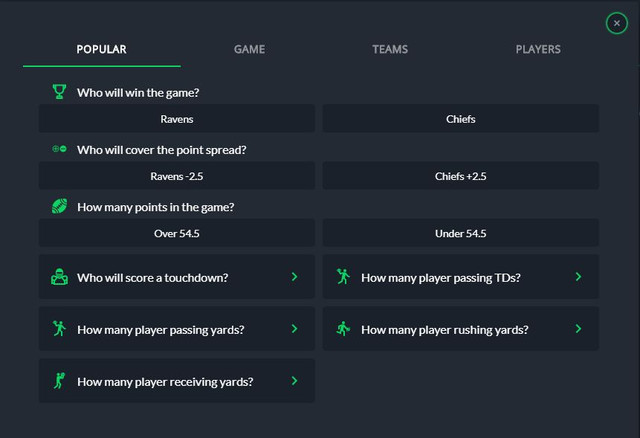Click the passing TDs thrower icon
The image size is (640, 438).
point(343,277)
